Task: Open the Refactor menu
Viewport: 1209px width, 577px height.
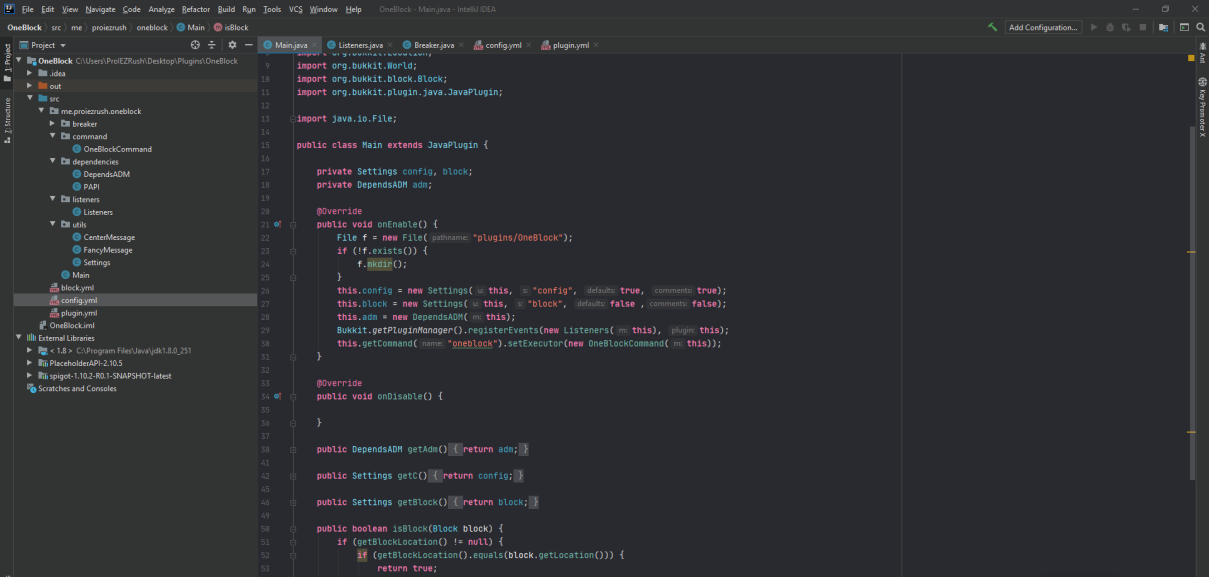Action: coord(196,9)
